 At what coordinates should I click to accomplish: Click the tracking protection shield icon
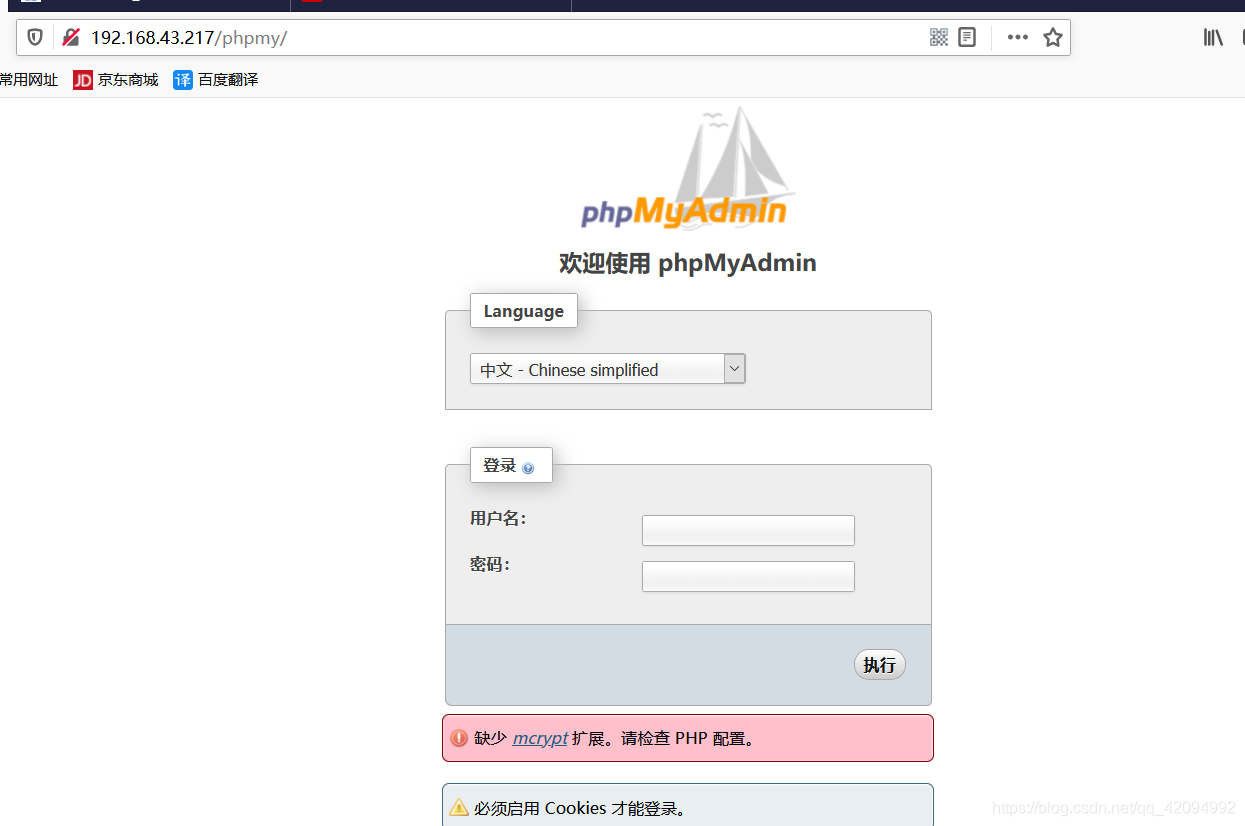tap(35, 38)
